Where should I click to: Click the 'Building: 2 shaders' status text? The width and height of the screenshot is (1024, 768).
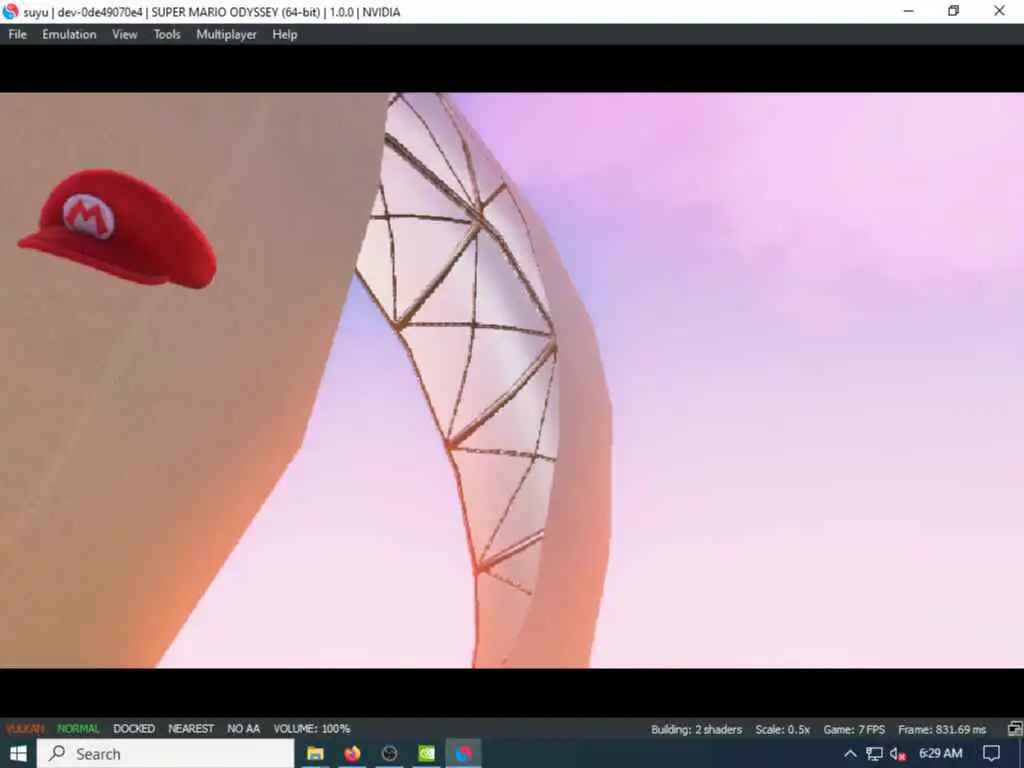point(696,729)
